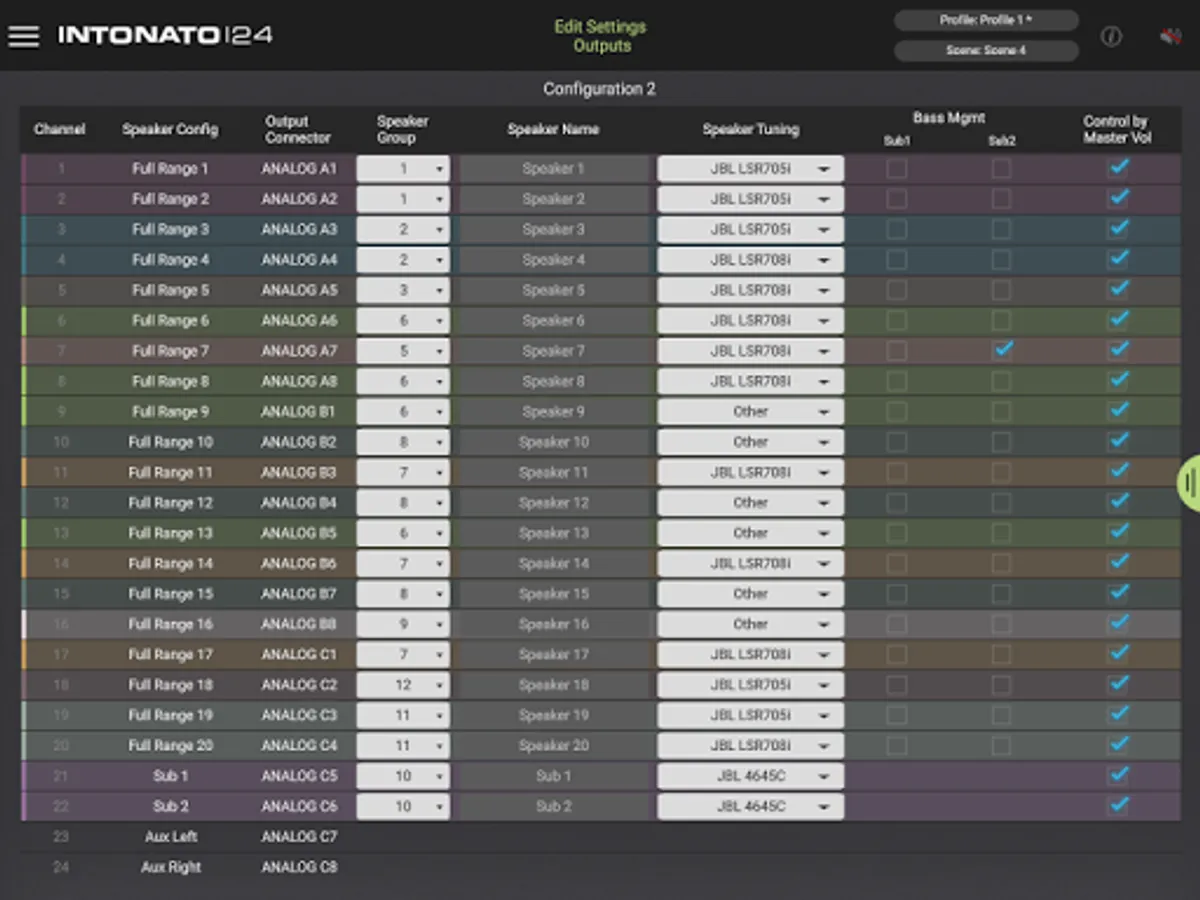The height and width of the screenshot is (900, 1200).
Task: Click the Edit Settings Outputs title
Action: tap(601, 36)
